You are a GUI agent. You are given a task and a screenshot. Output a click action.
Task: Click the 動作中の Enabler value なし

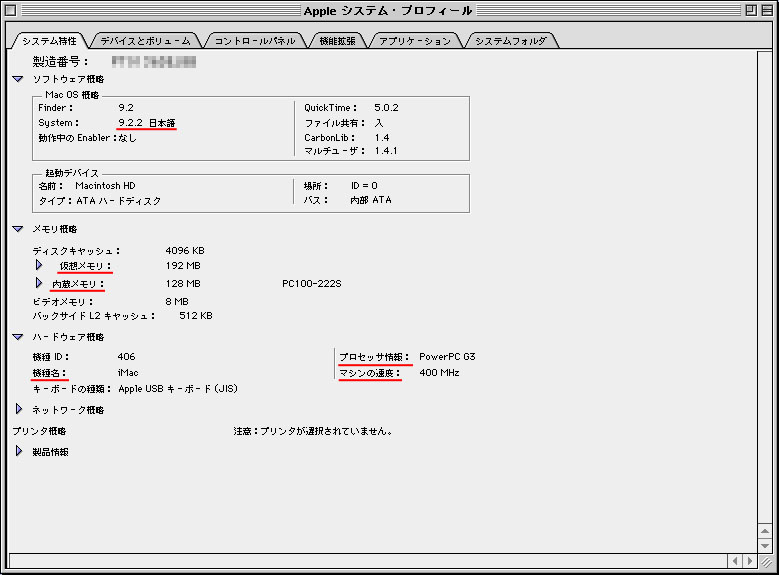click(127, 138)
